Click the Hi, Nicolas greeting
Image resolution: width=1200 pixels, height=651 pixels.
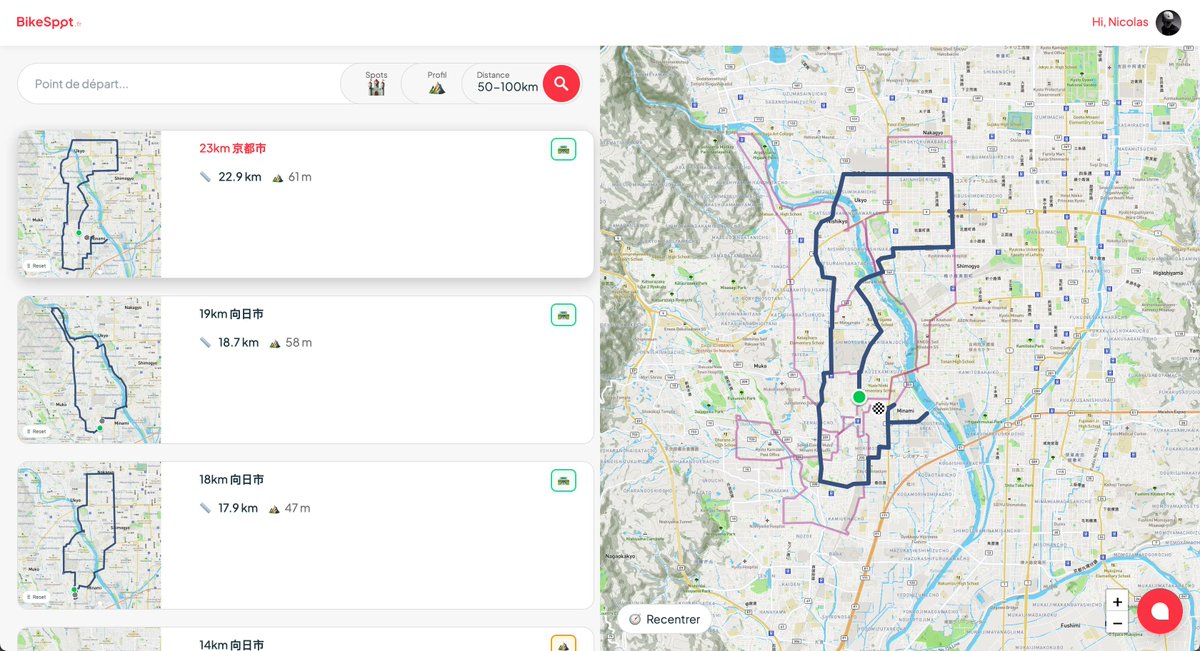[1120, 22]
